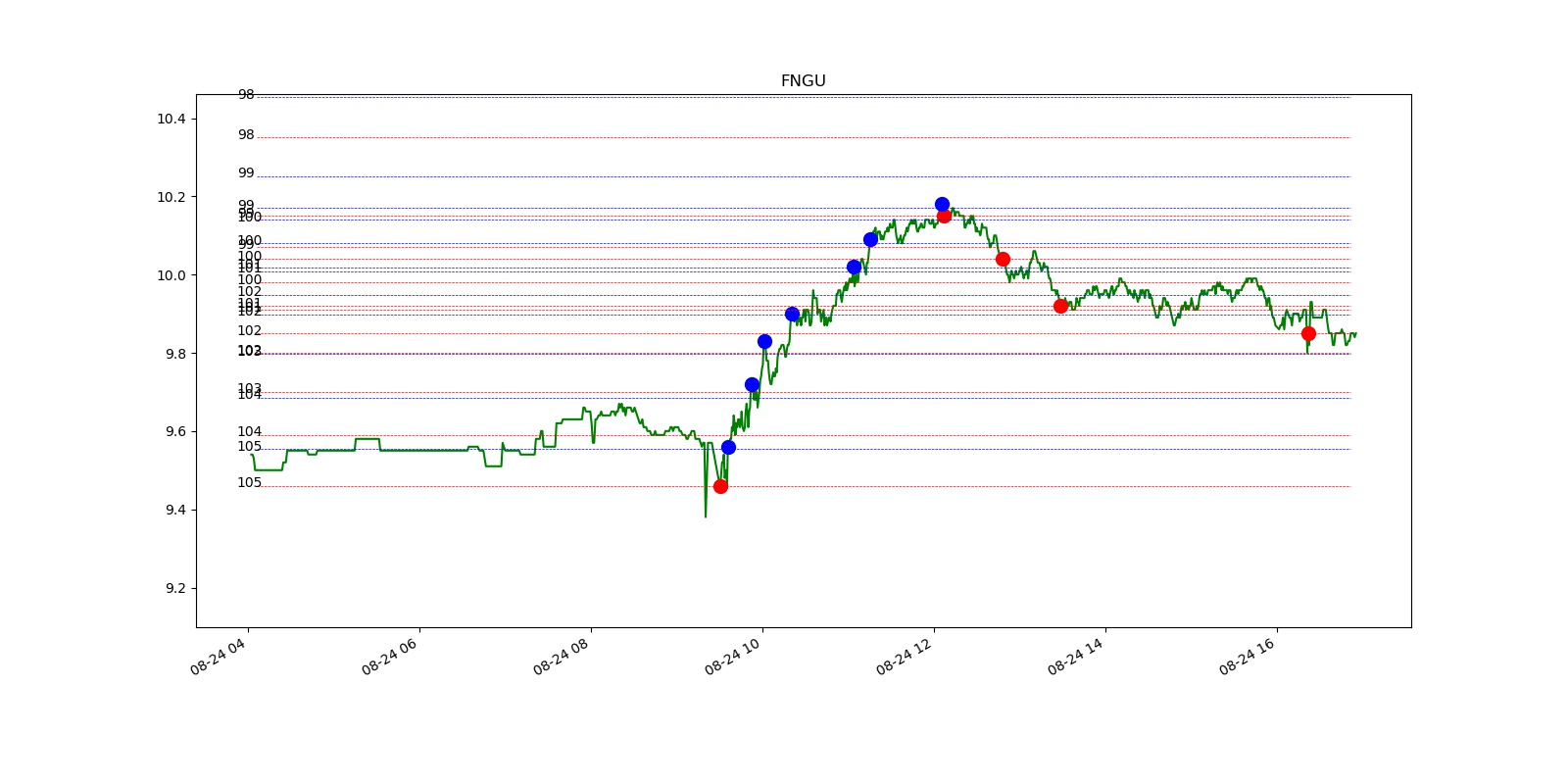1568x784 pixels.
Task: Click the blue marker at price 9.90
Action: pos(792,314)
